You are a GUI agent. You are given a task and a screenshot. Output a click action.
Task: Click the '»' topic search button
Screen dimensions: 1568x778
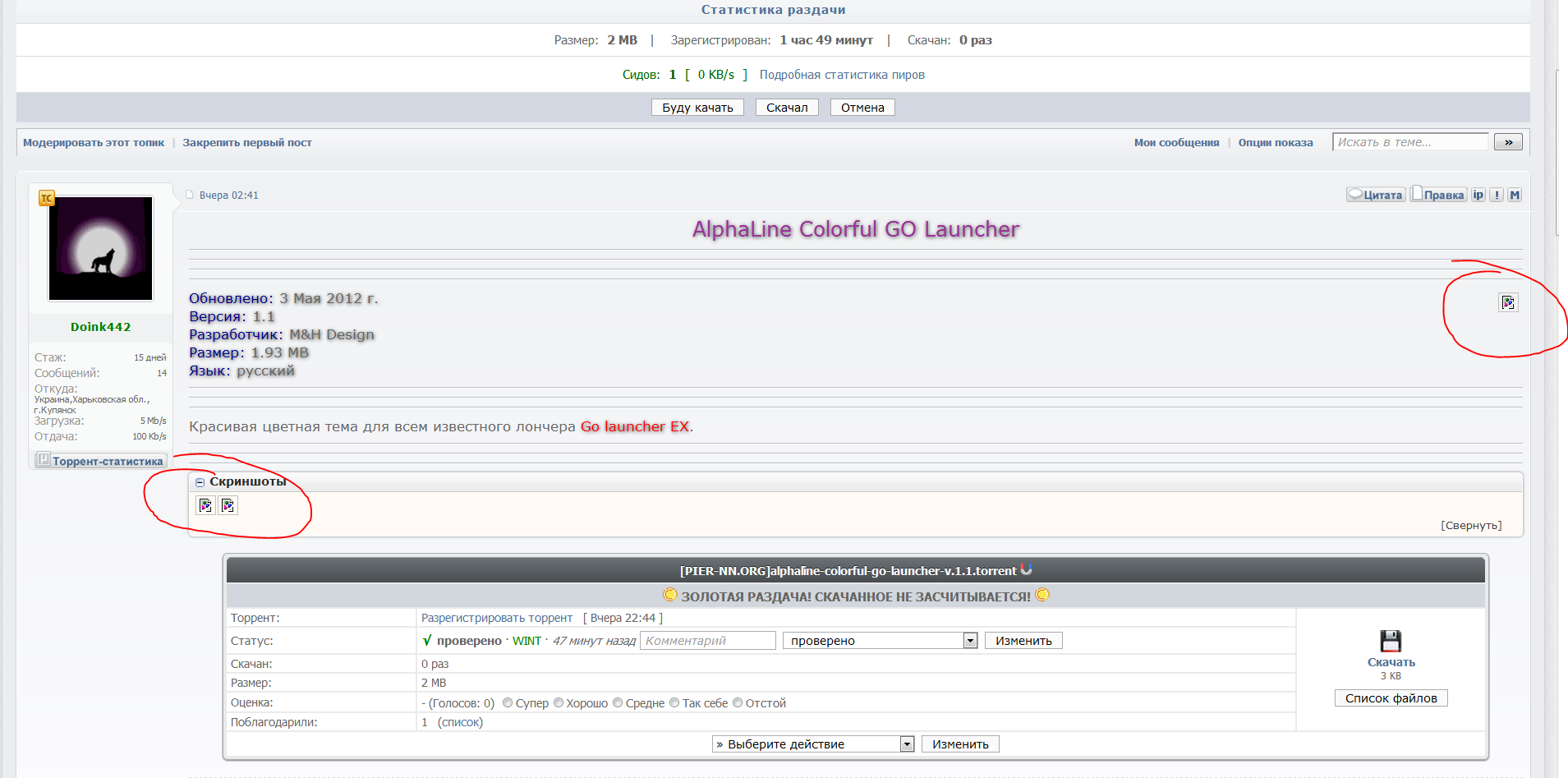click(1508, 142)
